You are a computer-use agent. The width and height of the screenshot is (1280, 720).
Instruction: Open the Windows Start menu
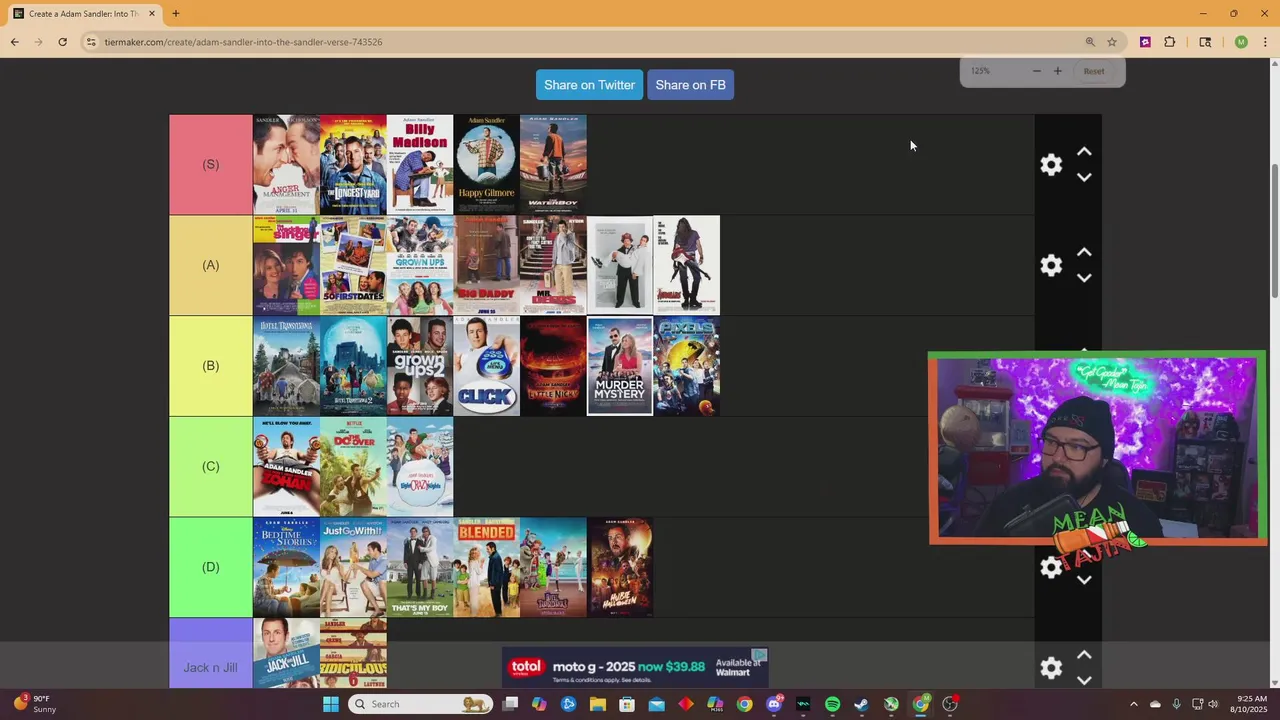coord(331,704)
